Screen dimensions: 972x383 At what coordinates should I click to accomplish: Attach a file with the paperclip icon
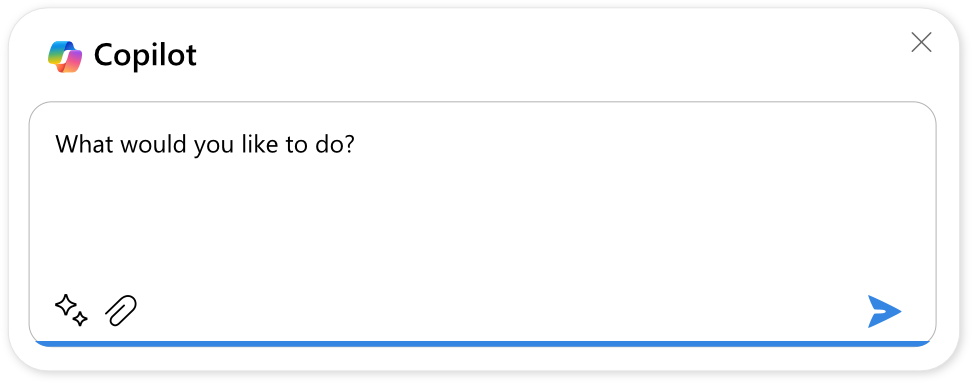[121, 310]
